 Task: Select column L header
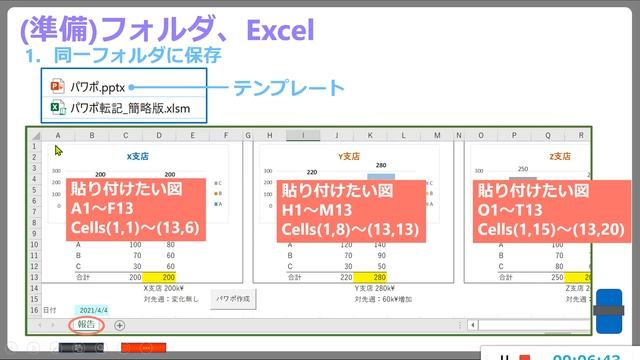(403, 136)
